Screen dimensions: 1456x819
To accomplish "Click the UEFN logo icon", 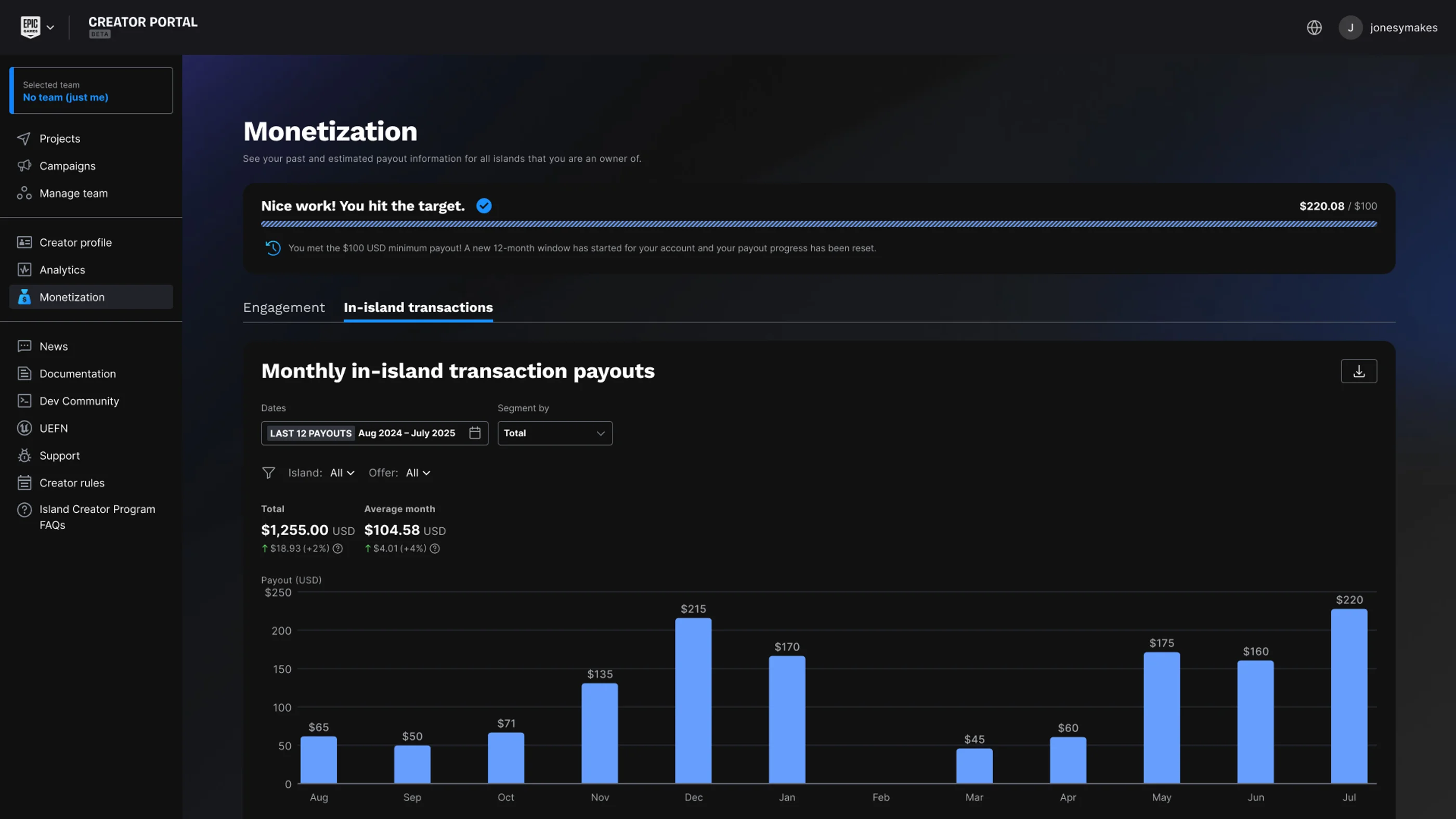I will [24, 428].
